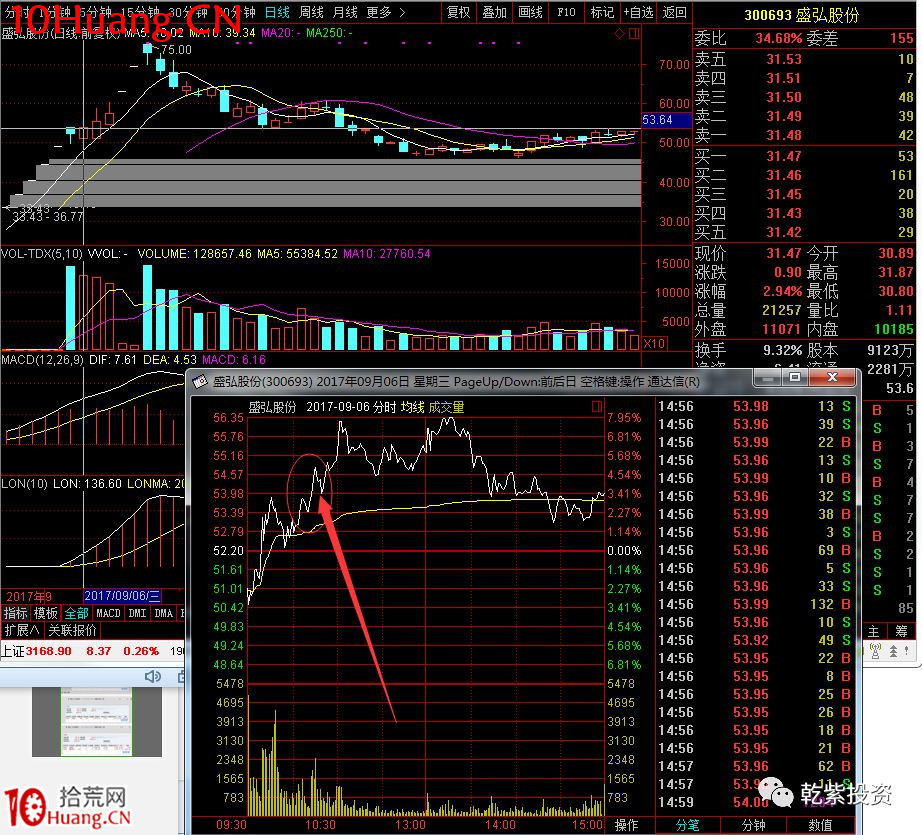Click stock title 300693 盛弘股份

click(x=802, y=15)
